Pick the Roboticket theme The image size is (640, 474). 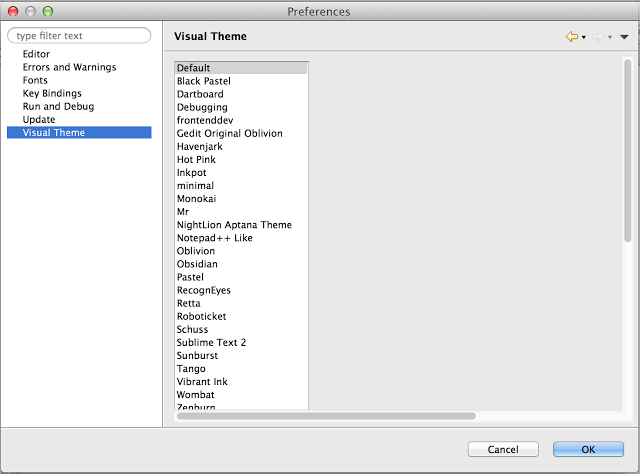(x=201, y=316)
